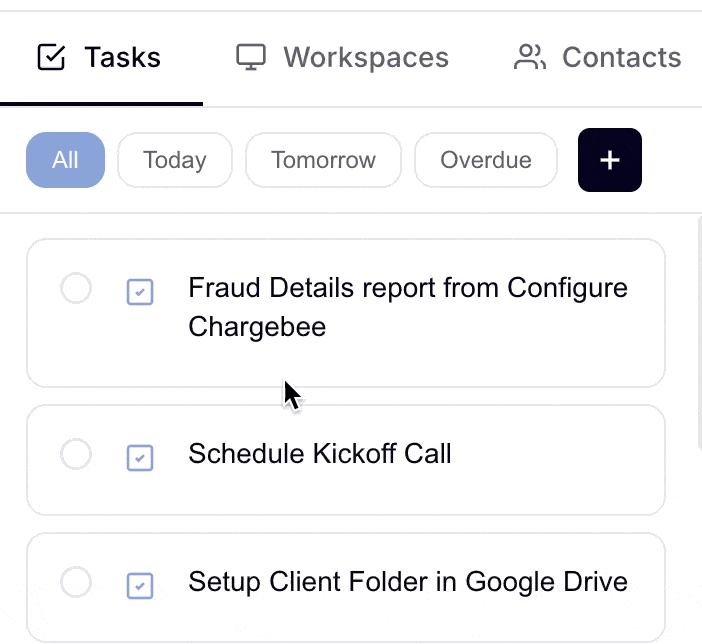Click task-type icon beside Schedule Kickoff Call
702x644 pixels.
[x=140, y=458]
